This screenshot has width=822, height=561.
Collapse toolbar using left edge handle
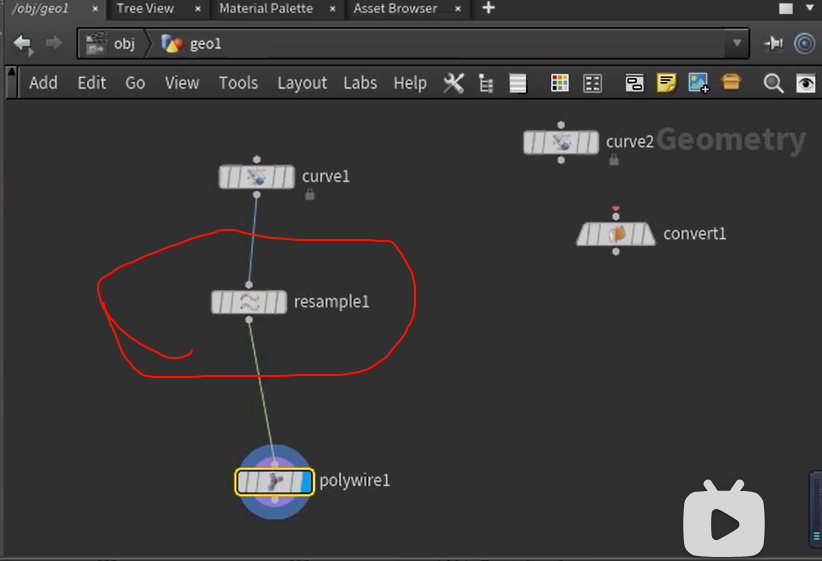[x=11, y=83]
